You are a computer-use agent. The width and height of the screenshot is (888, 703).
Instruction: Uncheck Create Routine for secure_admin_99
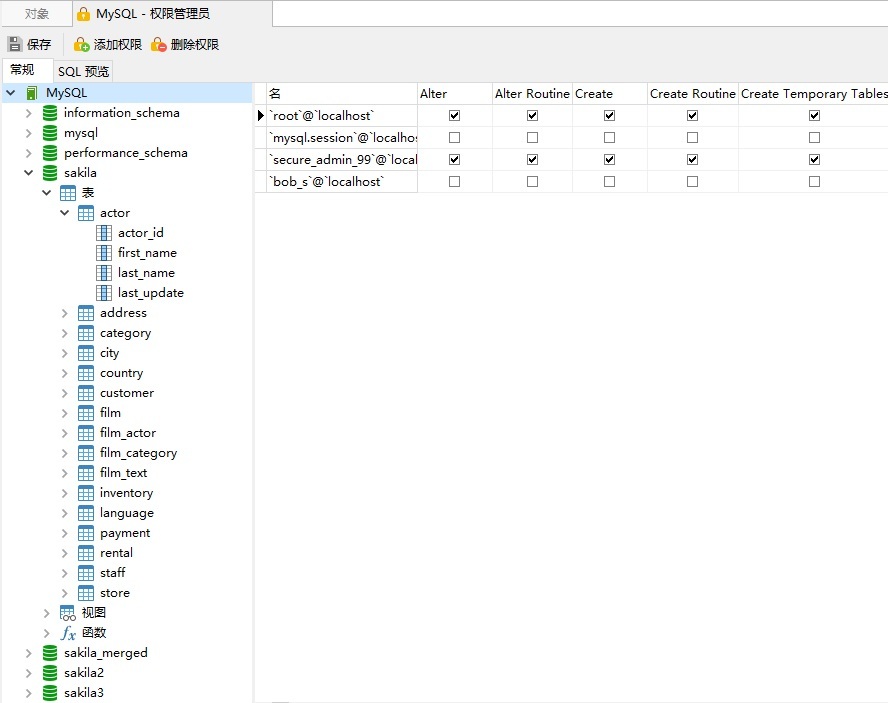[692, 160]
